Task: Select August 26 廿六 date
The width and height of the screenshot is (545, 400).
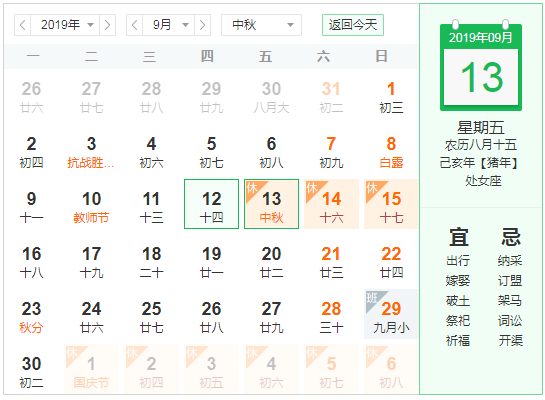Action: coord(31,97)
